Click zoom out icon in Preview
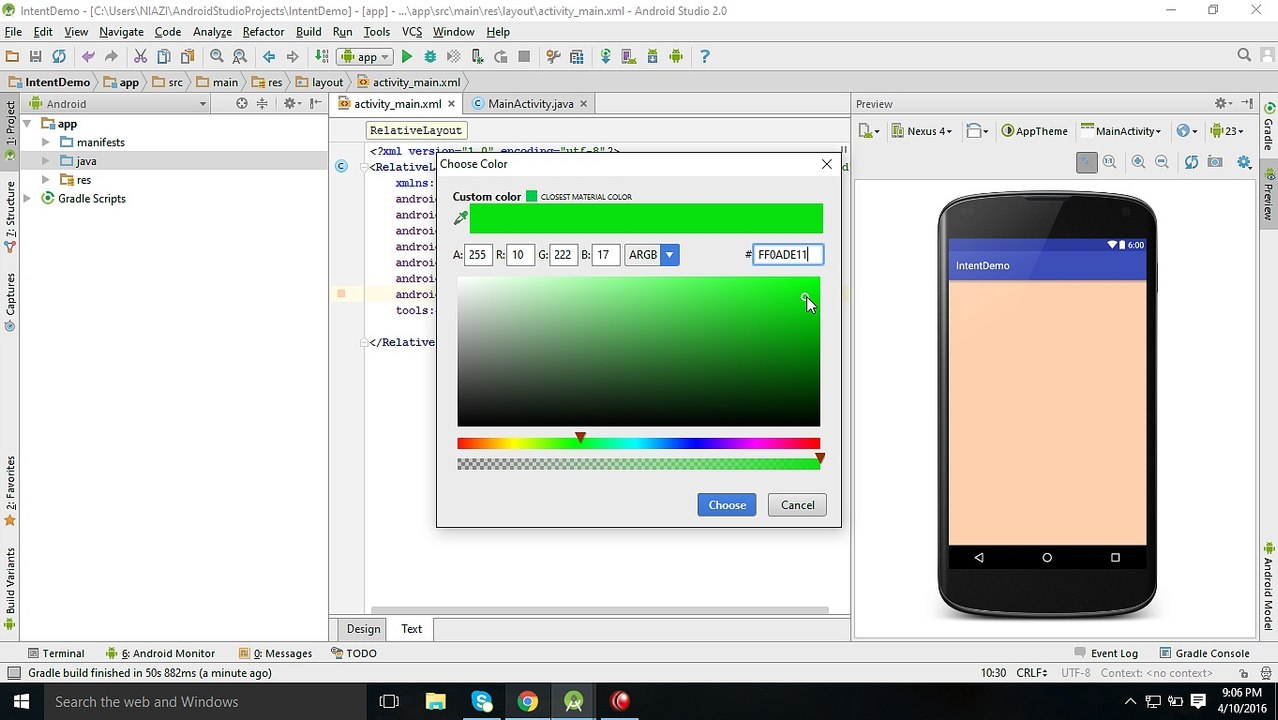 click(1162, 162)
